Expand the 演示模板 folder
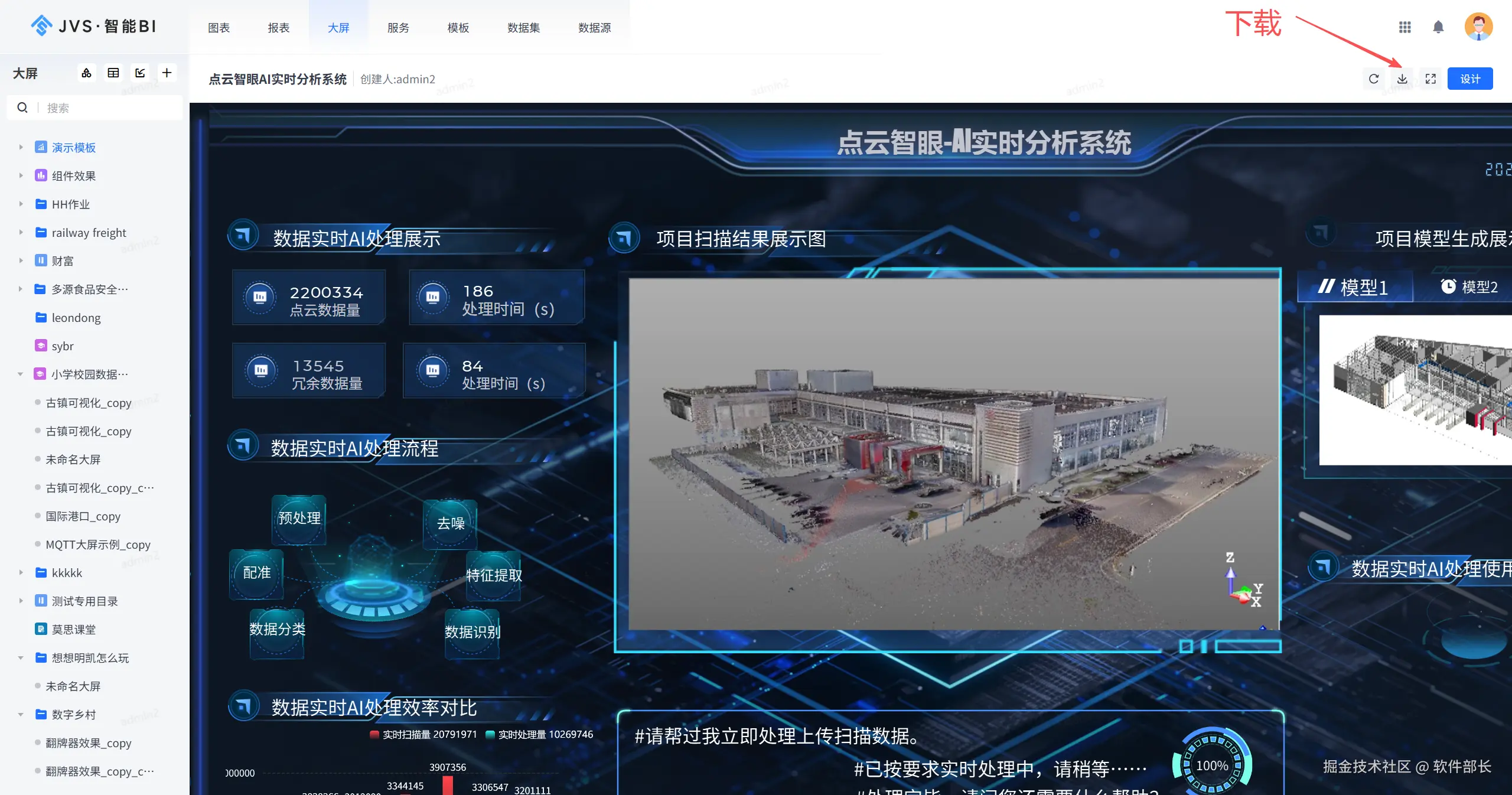The height and width of the screenshot is (795, 1512). pyautogui.click(x=21, y=147)
